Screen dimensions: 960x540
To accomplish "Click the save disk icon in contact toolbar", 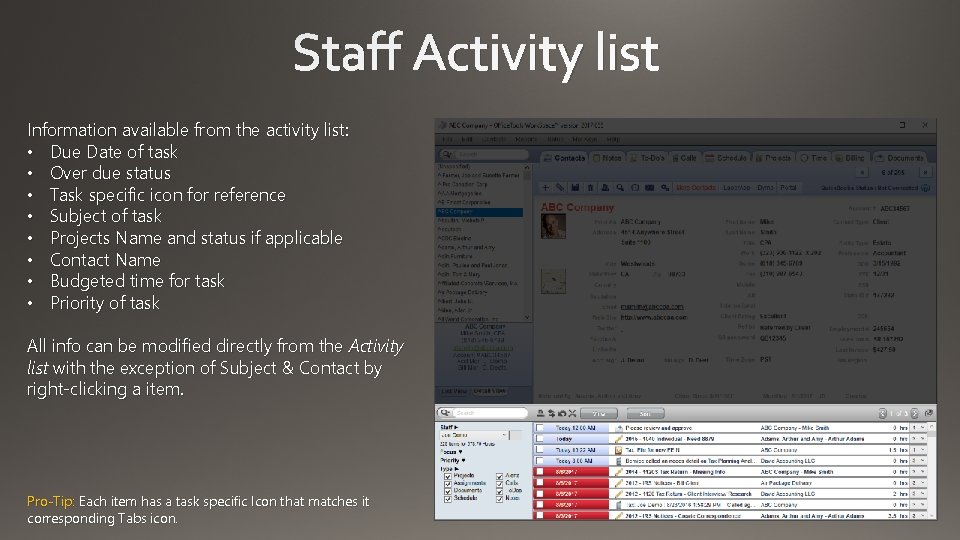I will 575,187.
